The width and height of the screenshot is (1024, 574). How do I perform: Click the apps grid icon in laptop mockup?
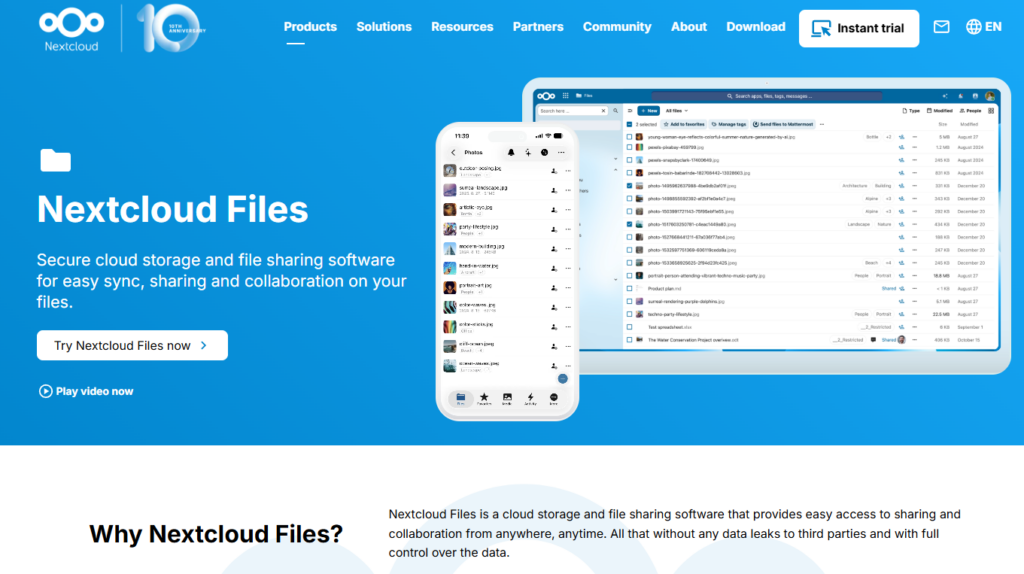566,95
